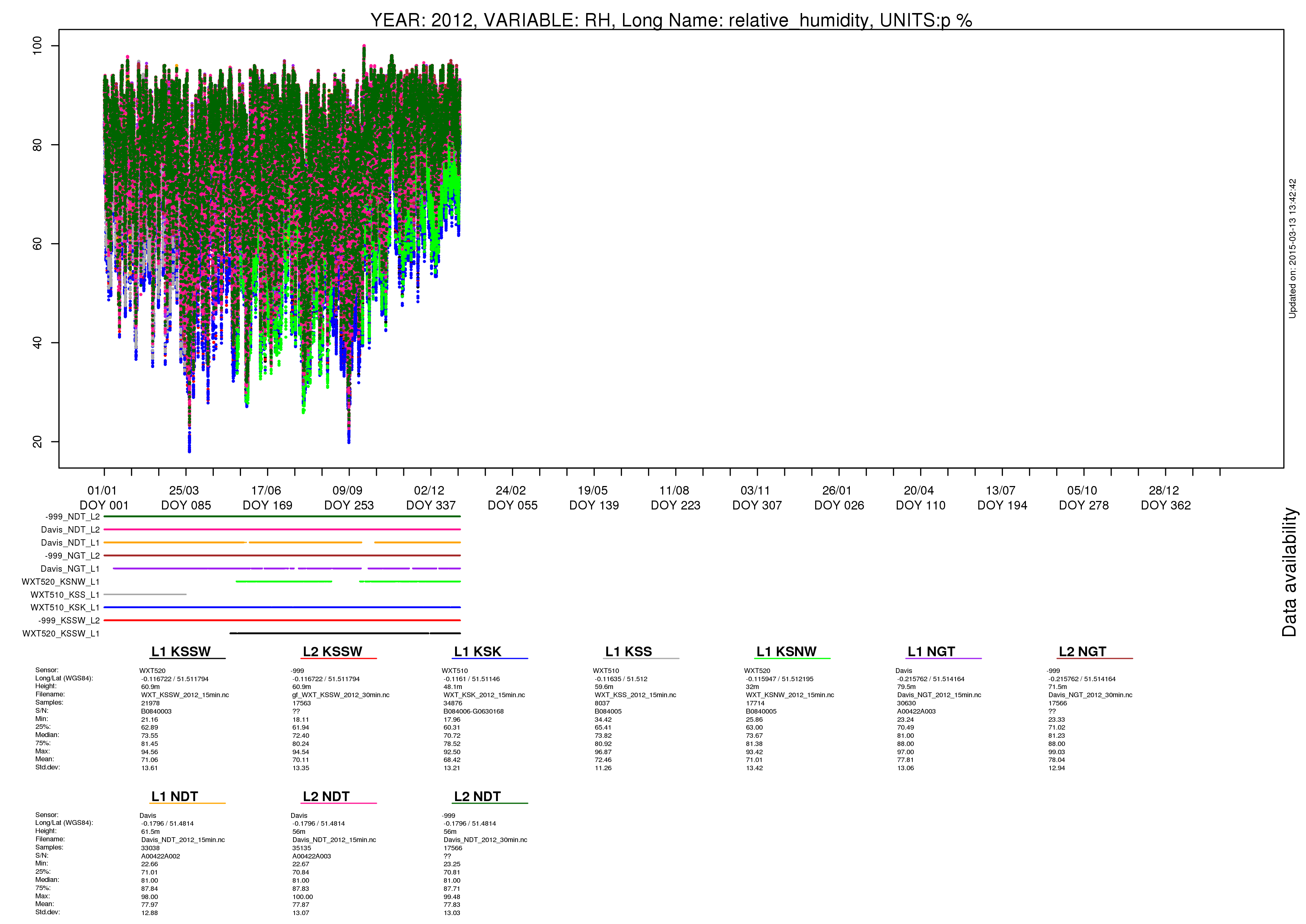The height and width of the screenshot is (924, 1306).
Task: Click the WXT510_KSK_L1 blue availability line
Action: click(282, 607)
